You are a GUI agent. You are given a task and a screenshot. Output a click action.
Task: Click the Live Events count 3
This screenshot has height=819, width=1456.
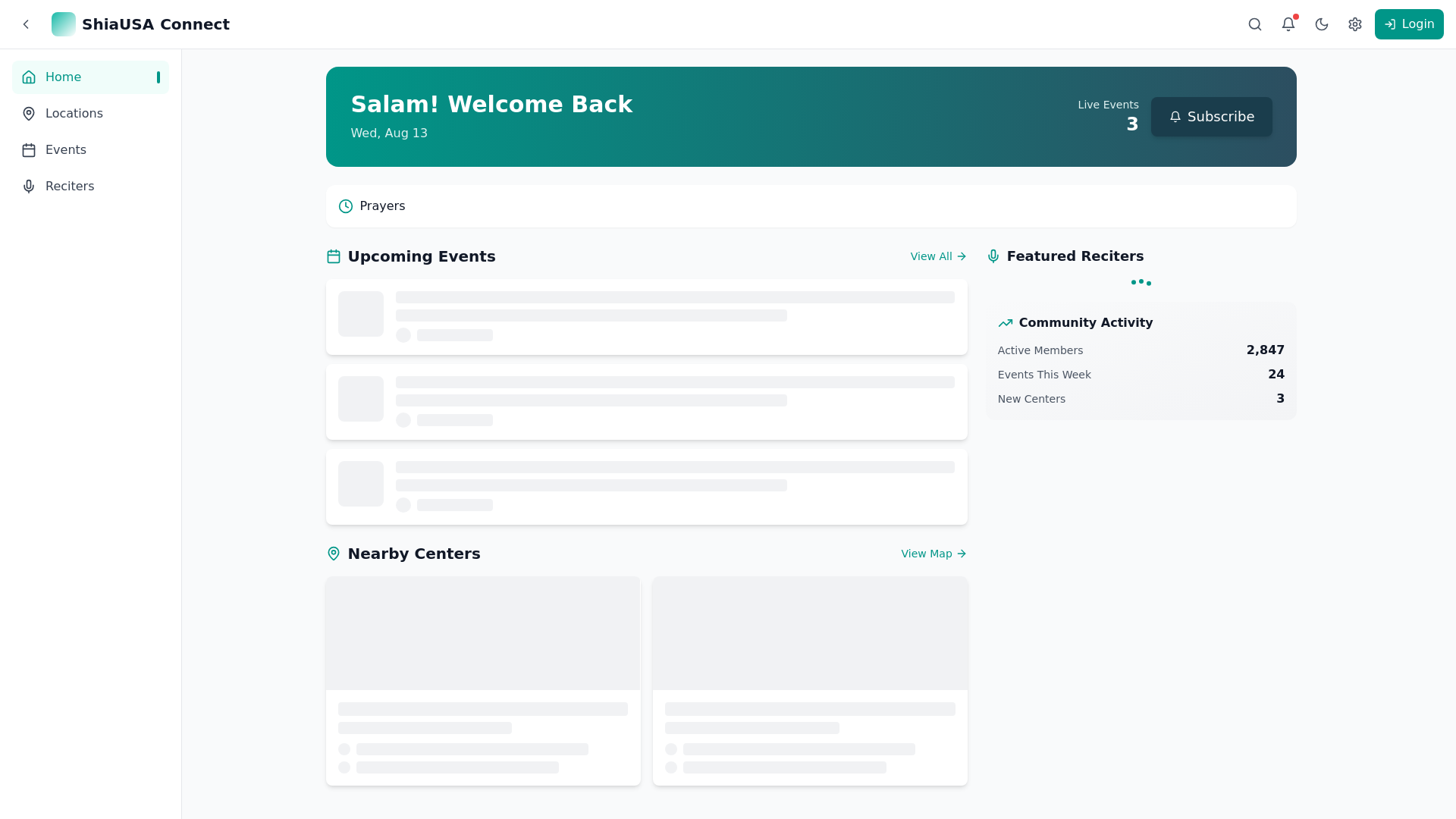click(x=1132, y=124)
